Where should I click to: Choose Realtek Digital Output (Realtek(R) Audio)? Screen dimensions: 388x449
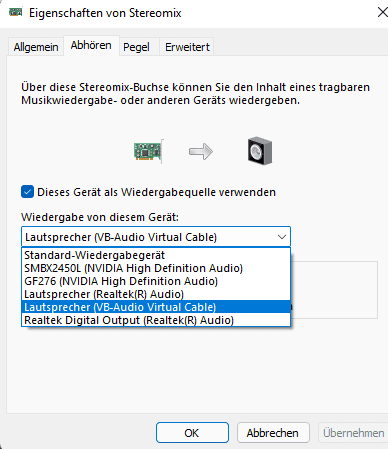156,320
